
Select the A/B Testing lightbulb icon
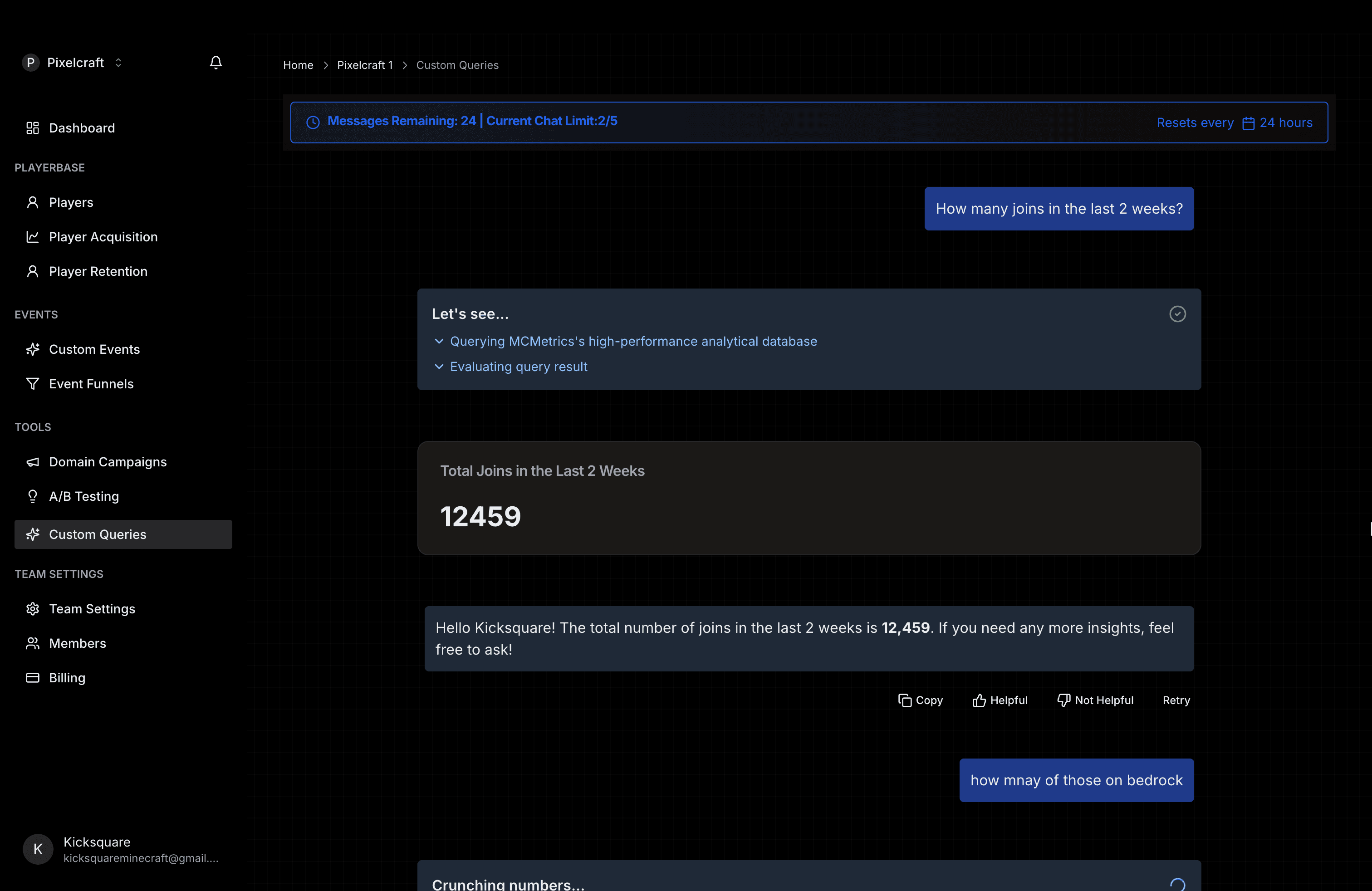coord(32,496)
